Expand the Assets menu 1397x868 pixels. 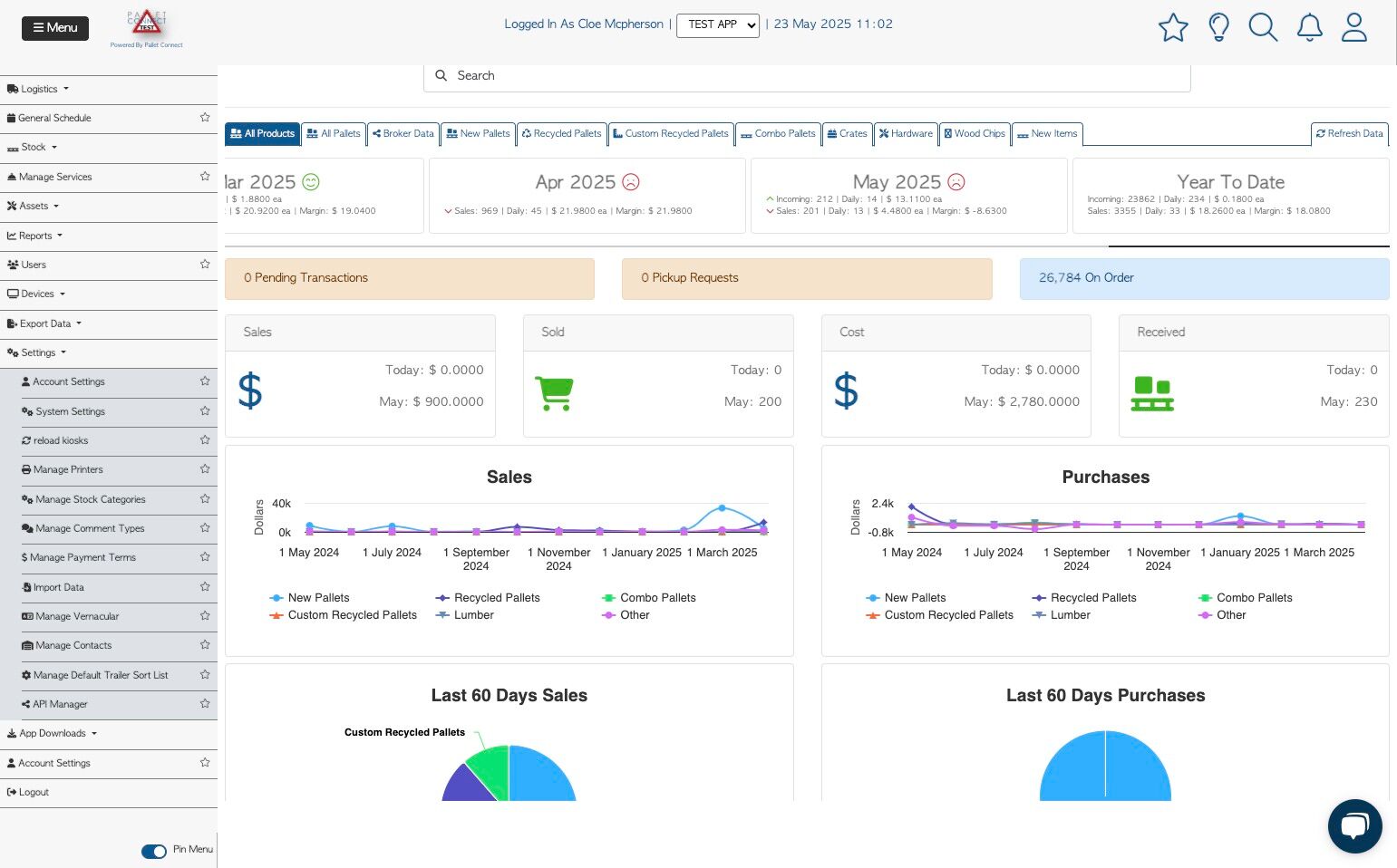(33, 206)
